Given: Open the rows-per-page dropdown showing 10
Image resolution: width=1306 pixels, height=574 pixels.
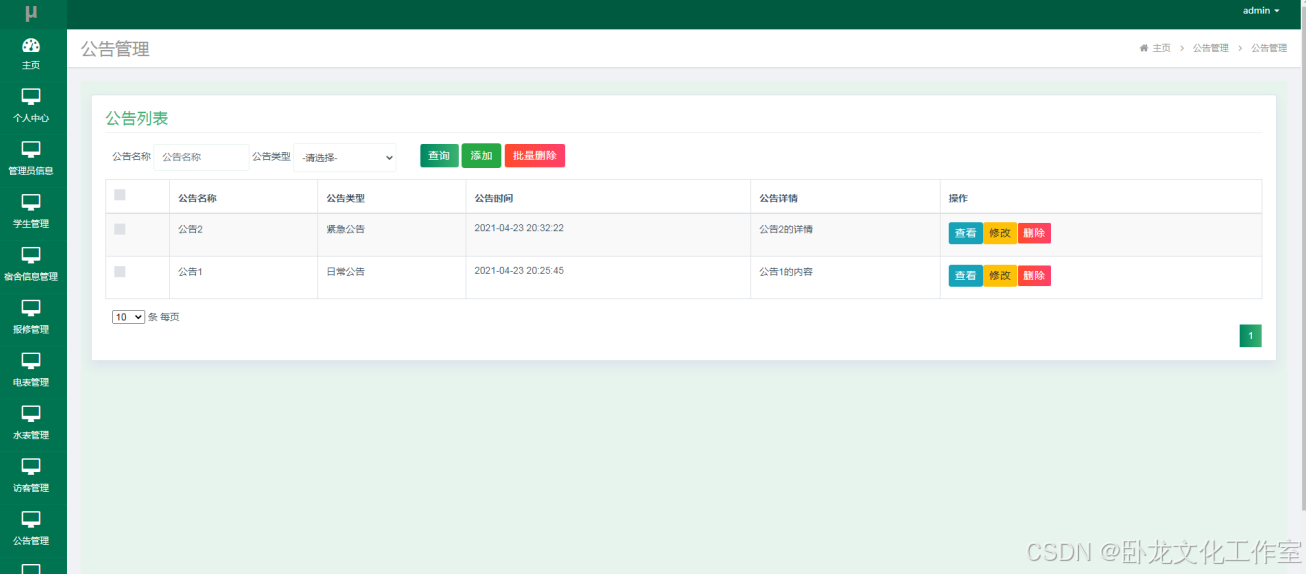Looking at the screenshot, I should pyautogui.click(x=128, y=317).
